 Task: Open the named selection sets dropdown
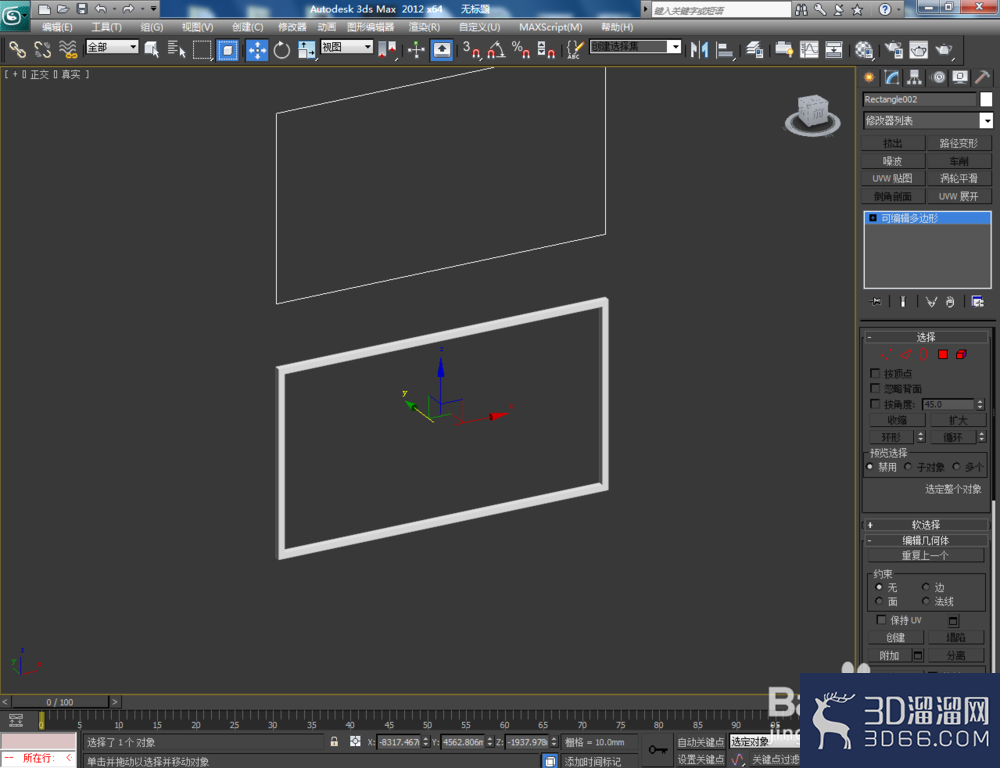pos(675,47)
